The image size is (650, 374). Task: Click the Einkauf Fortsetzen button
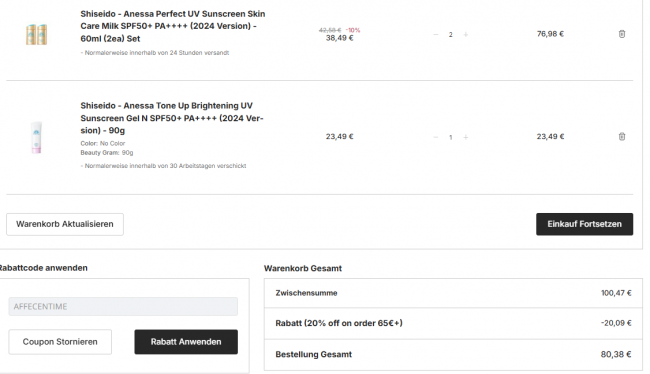[x=585, y=224]
